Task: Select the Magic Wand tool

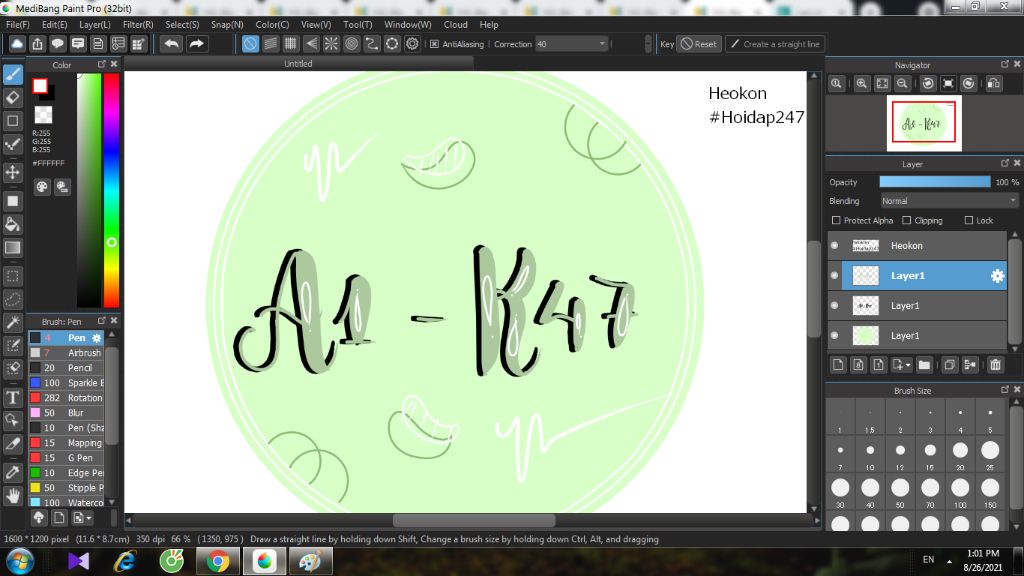Action: (12, 323)
